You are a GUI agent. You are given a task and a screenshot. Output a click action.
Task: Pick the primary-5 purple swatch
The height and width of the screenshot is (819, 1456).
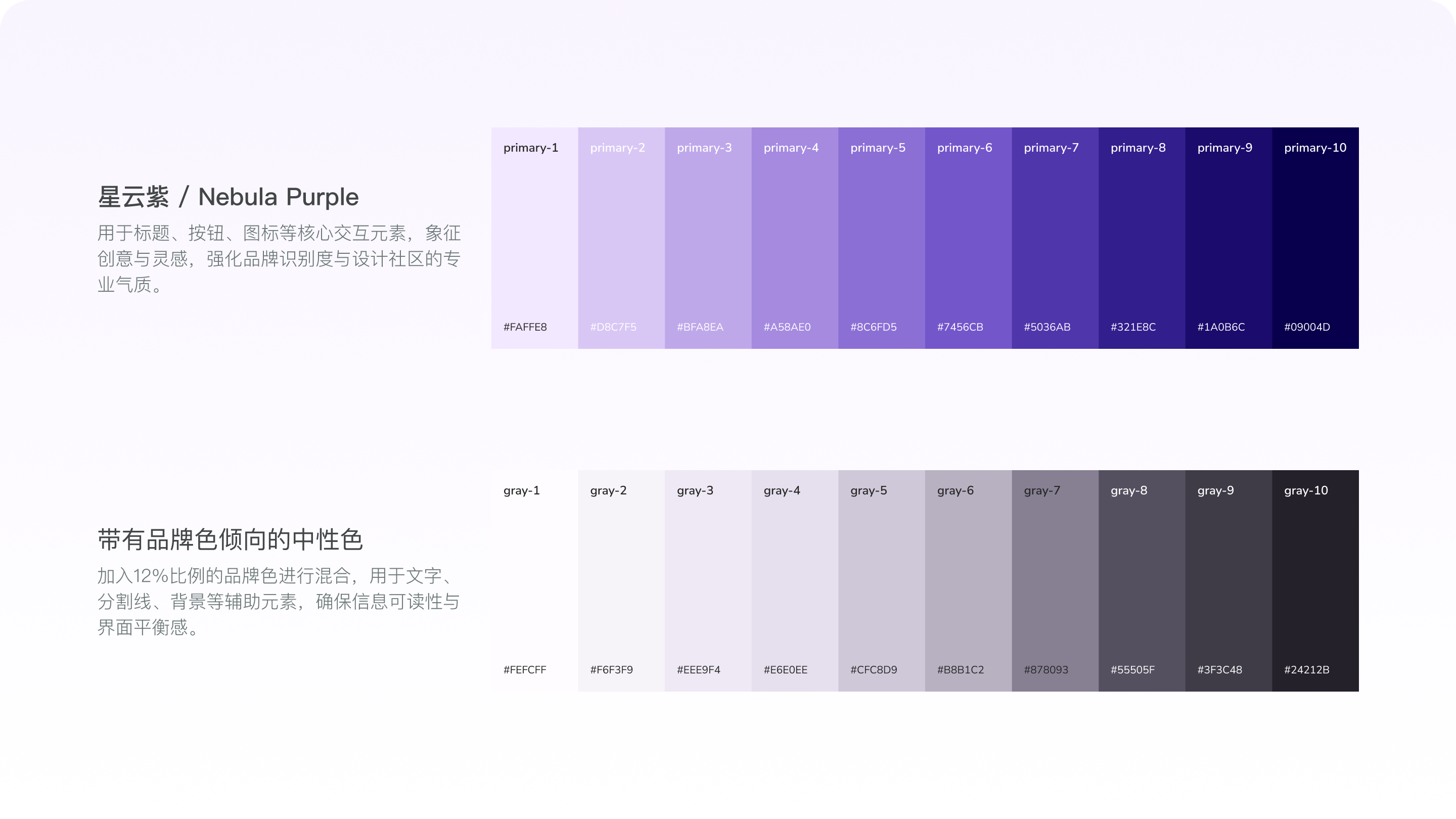tap(882, 238)
